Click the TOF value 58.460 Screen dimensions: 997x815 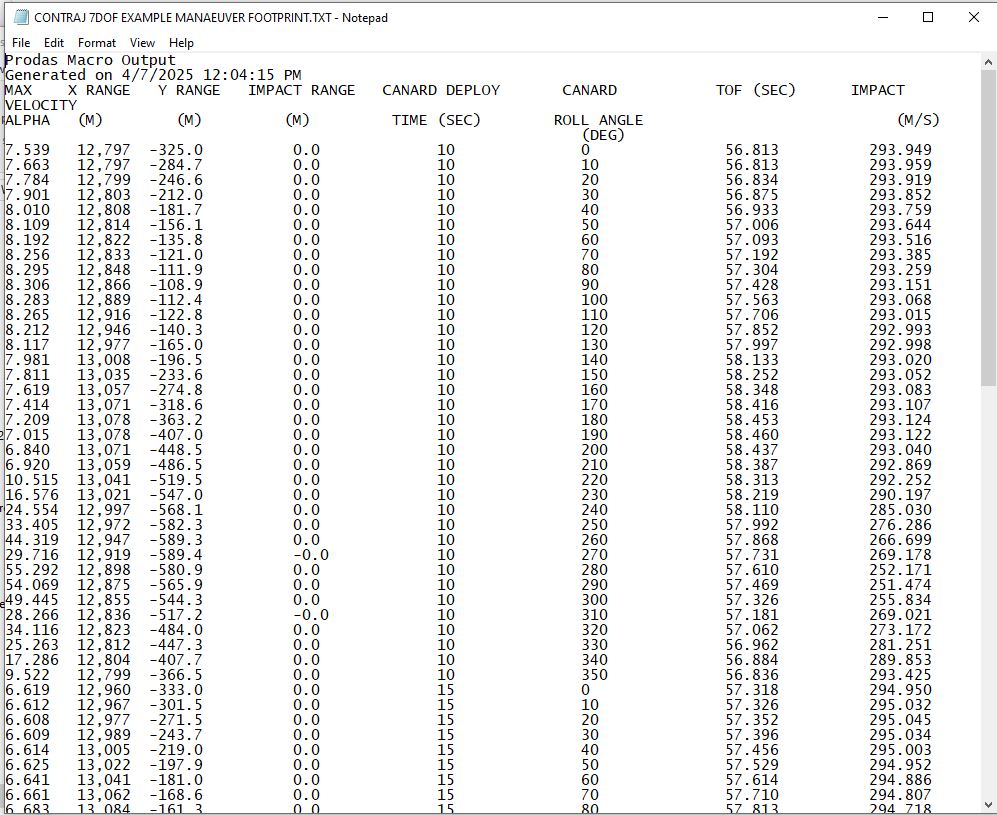click(752, 435)
